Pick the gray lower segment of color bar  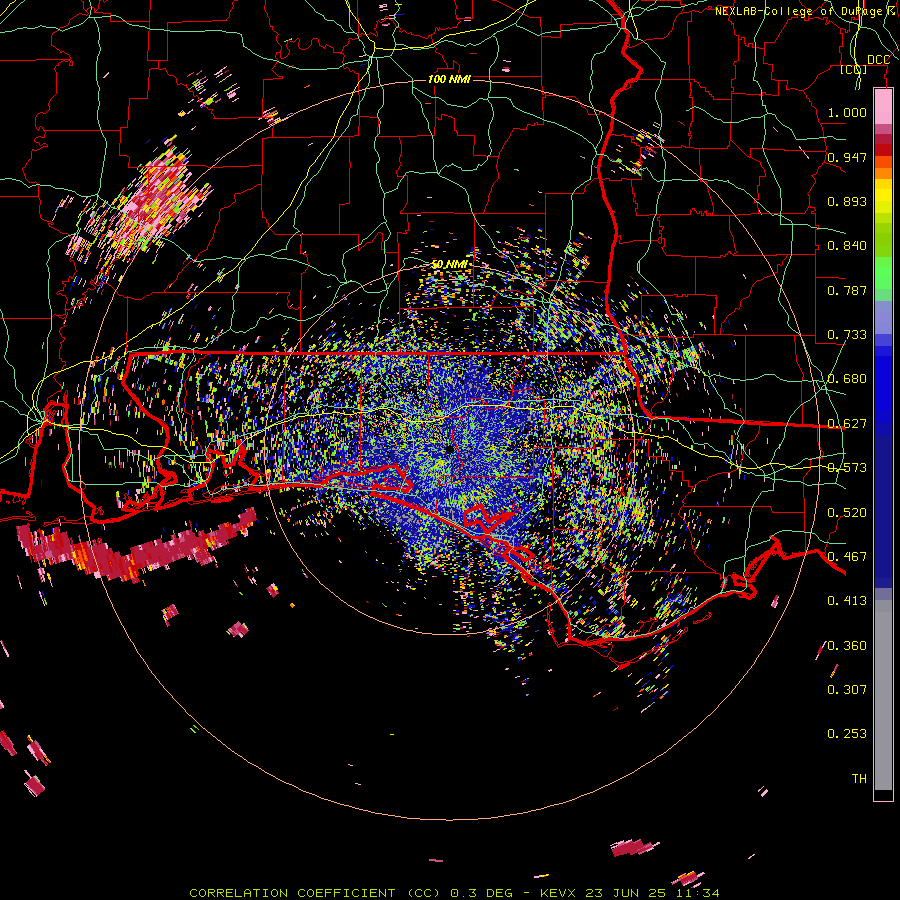(883, 695)
